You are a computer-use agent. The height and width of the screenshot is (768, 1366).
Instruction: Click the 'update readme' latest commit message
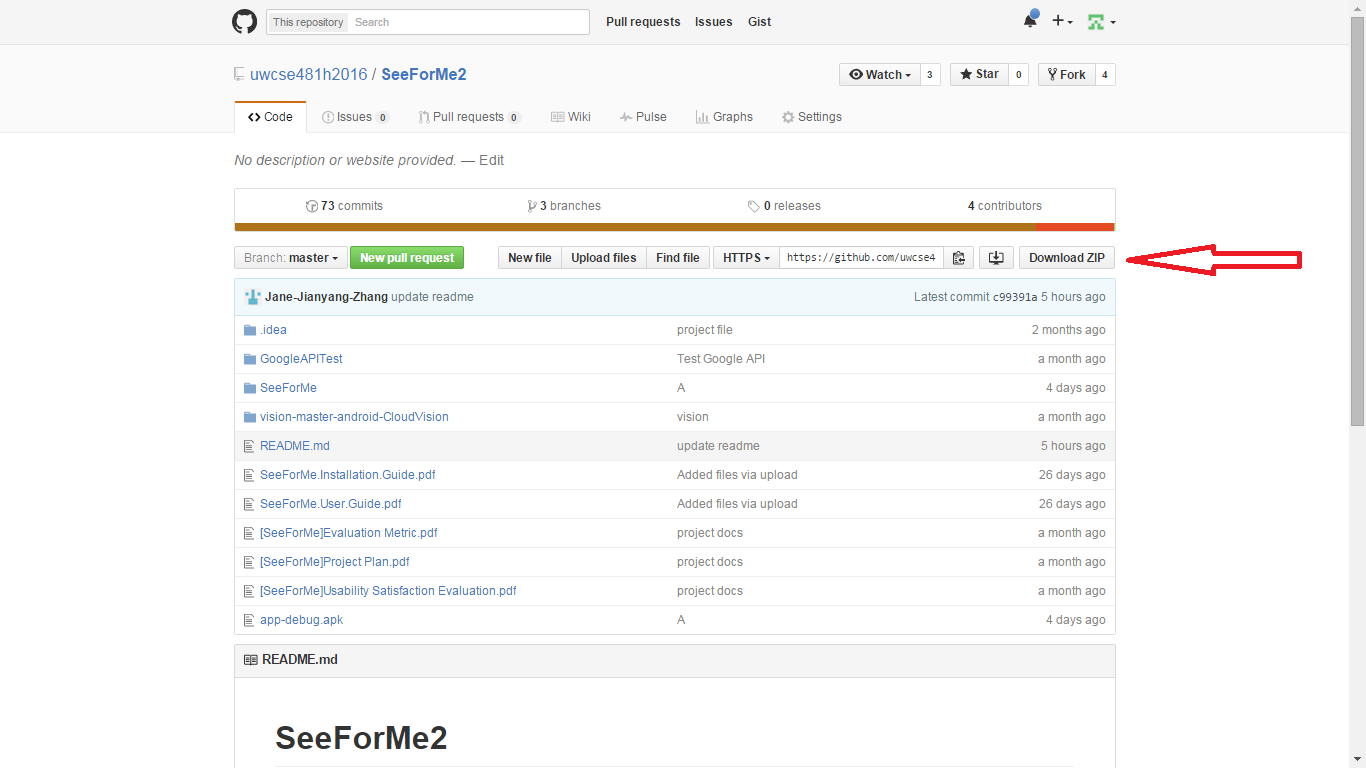432,297
